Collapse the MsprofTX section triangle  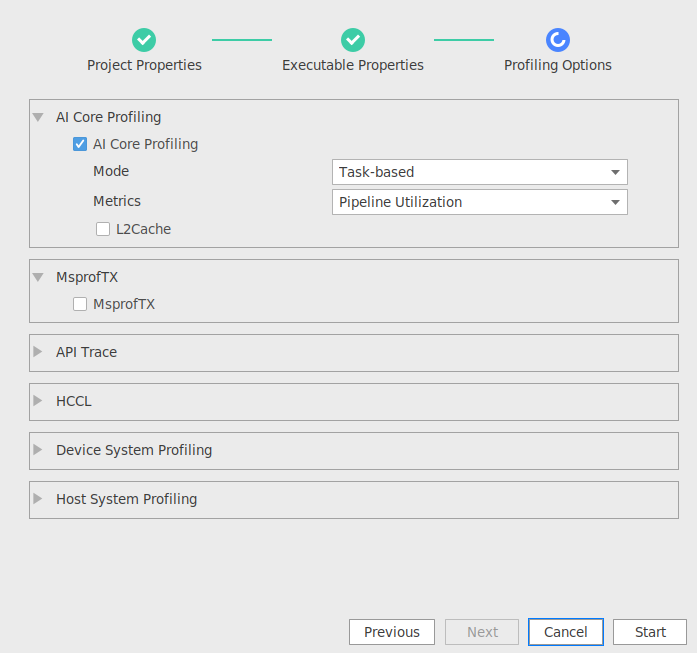(38, 277)
